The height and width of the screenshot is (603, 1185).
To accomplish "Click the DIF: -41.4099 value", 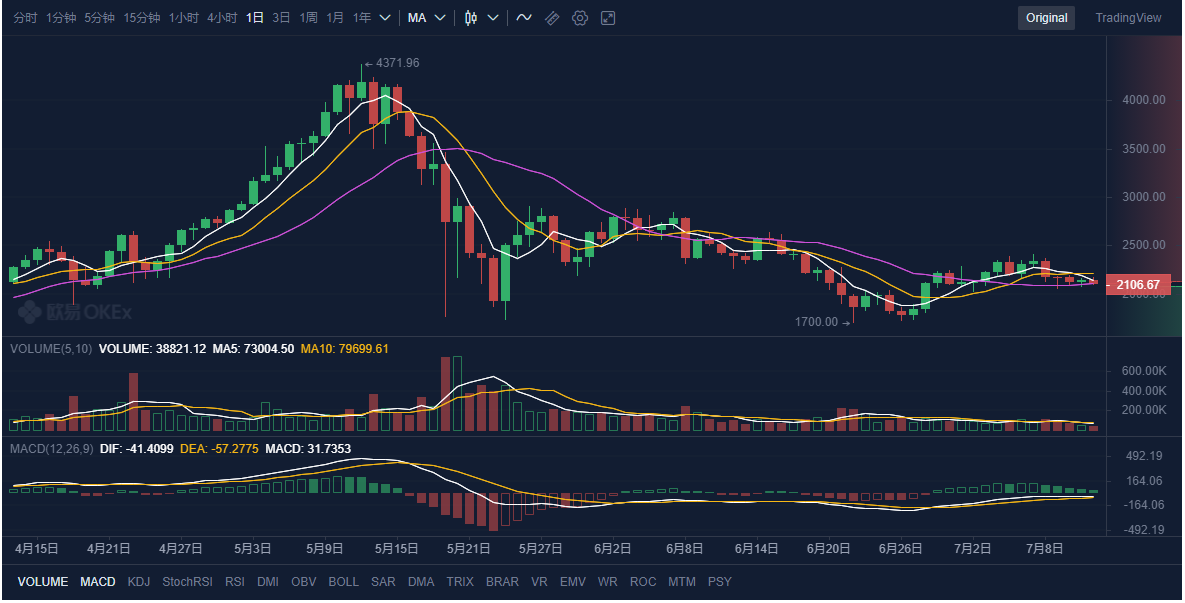I will click(137, 449).
